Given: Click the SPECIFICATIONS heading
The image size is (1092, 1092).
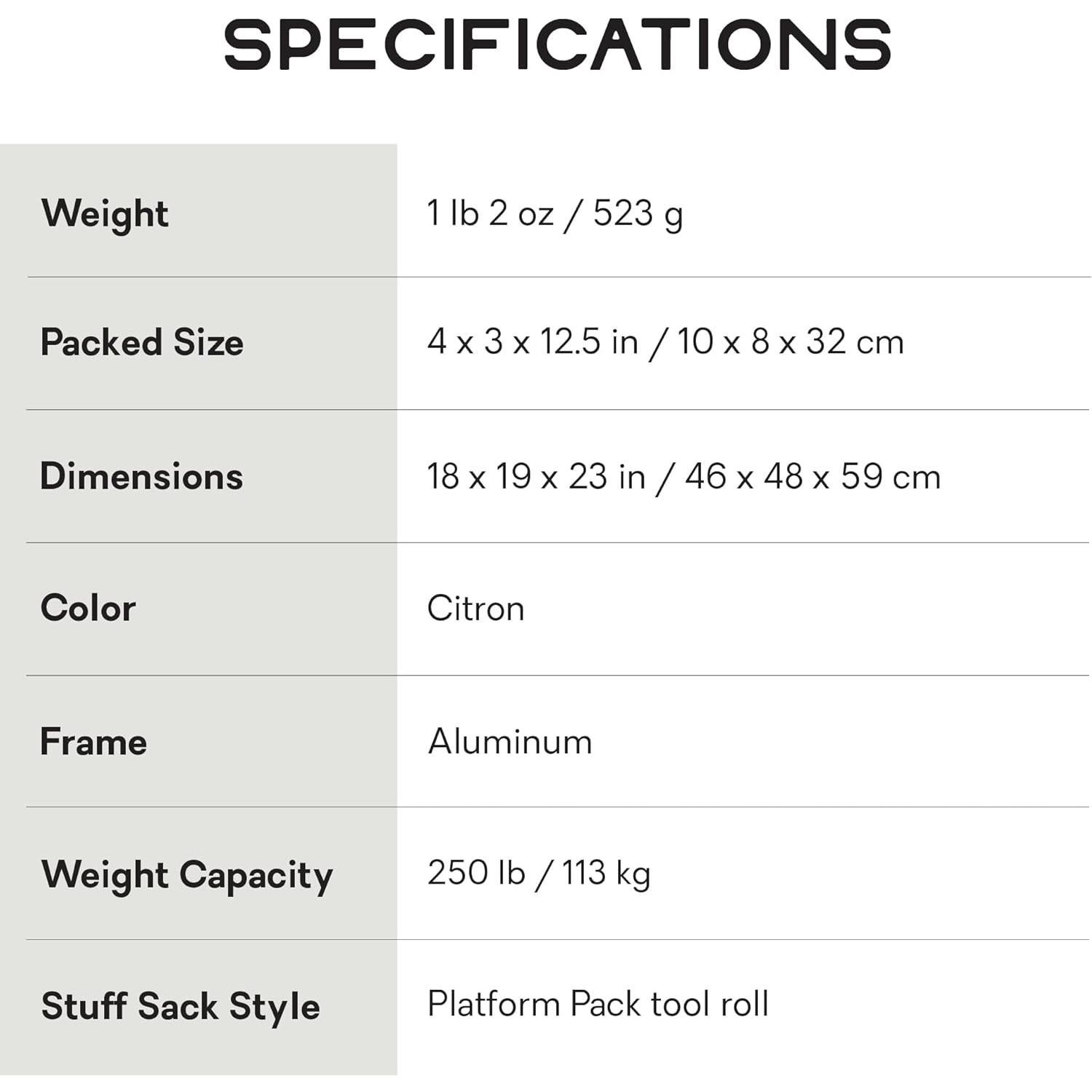Looking at the screenshot, I should click(557, 45).
